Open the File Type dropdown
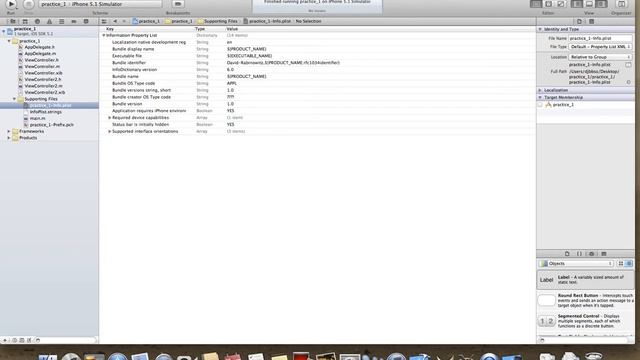Screen dimensions: 640x360 click(600, 47)
